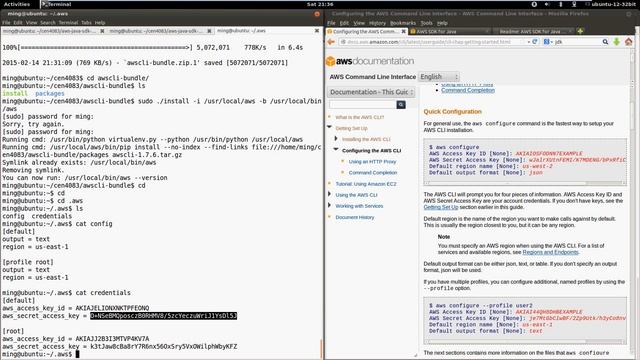
Task: Expand 'Using the AWS CLI' sidebar section
Action: [329, 194]
